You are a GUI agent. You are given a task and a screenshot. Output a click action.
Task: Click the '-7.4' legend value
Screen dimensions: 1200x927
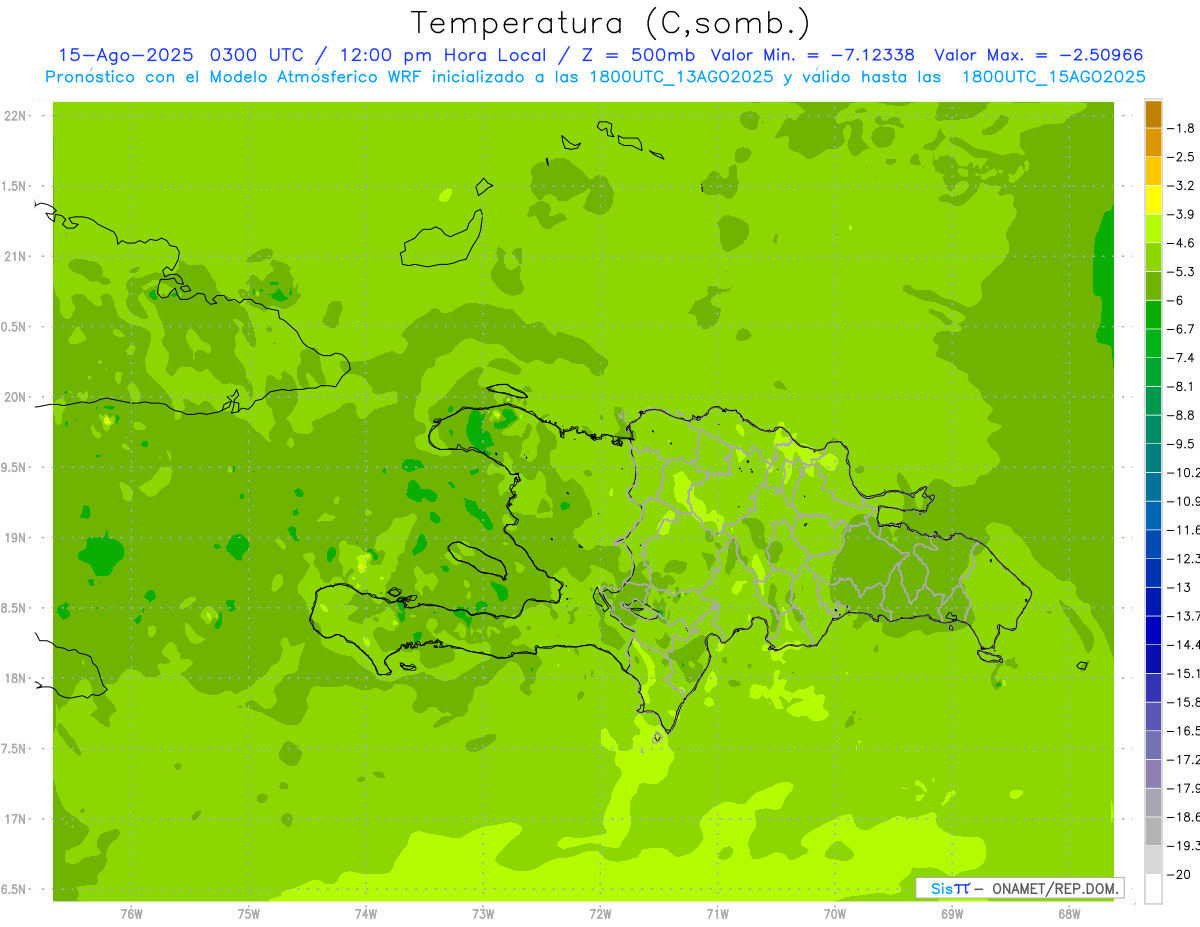(x=1183, y=358)
